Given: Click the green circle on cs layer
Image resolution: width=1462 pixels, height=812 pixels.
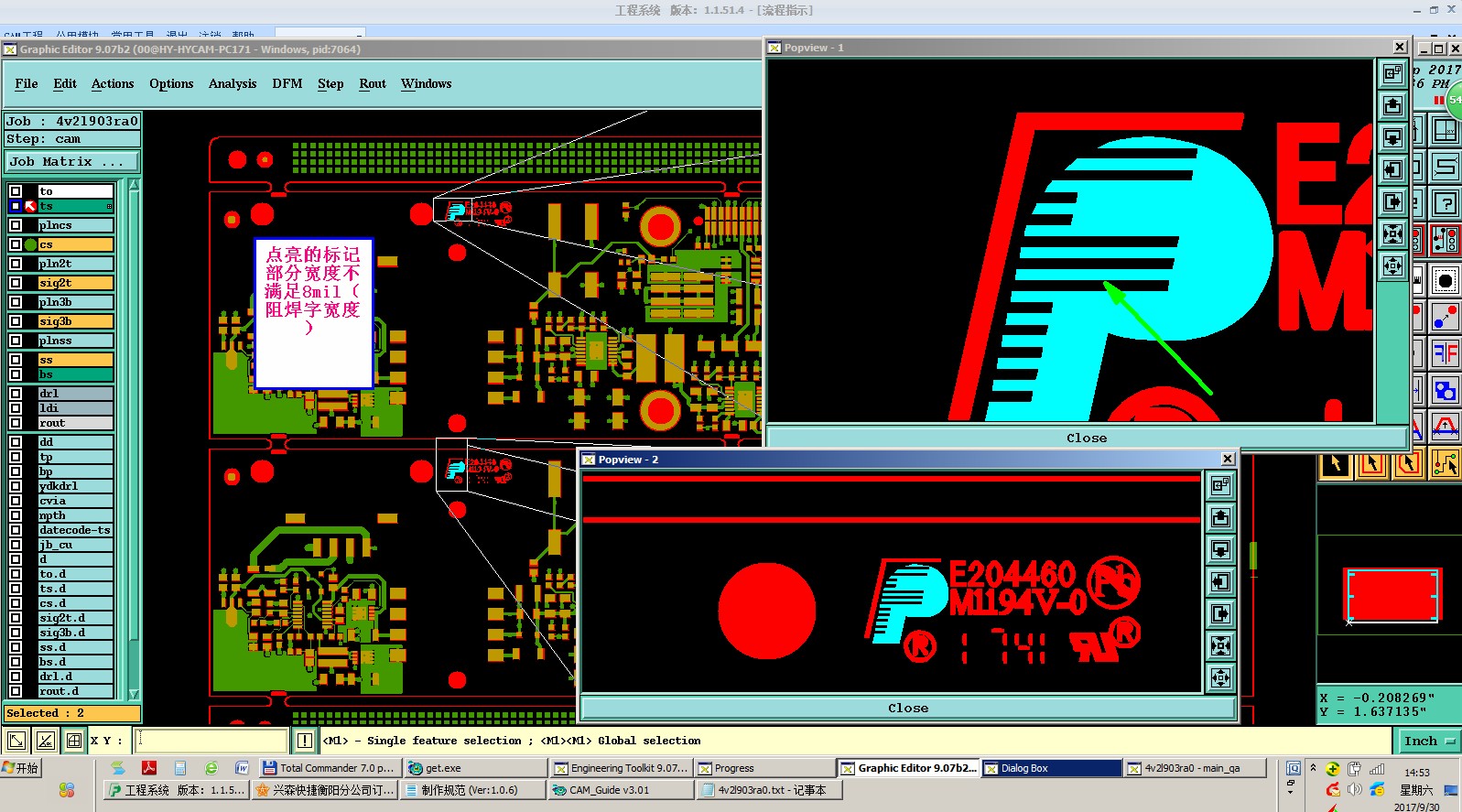Looking at the screenshot, I should click(x=30, y=244).
